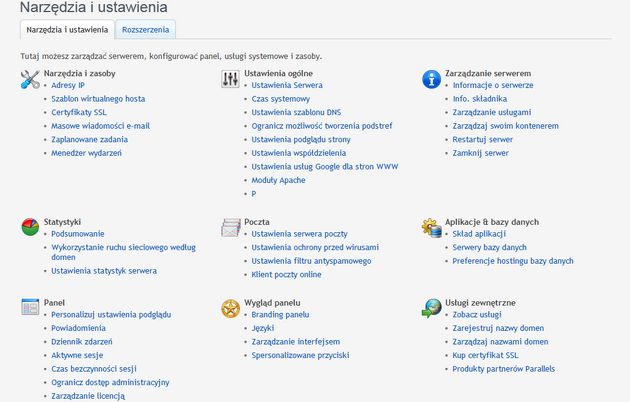630x402 pixels.
Task: Click the wrench and screwdriver Narzędzia i zasoby icon
Action: [30, 79]
